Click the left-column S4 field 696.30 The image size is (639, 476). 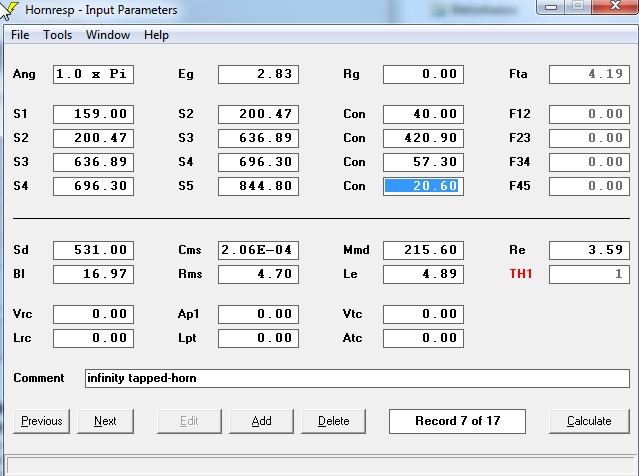click(93, 186)
